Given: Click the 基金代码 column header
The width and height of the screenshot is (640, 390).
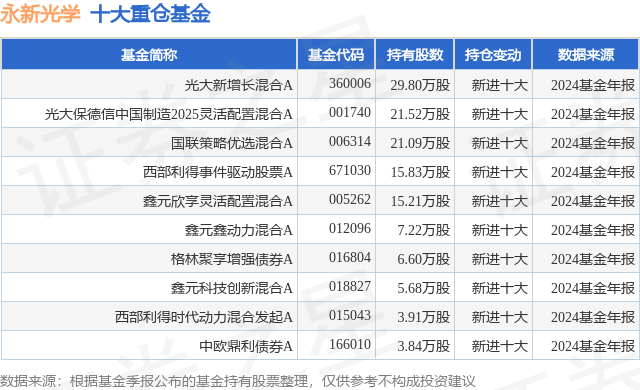Looking at the screenshot, I should (336, 55).
